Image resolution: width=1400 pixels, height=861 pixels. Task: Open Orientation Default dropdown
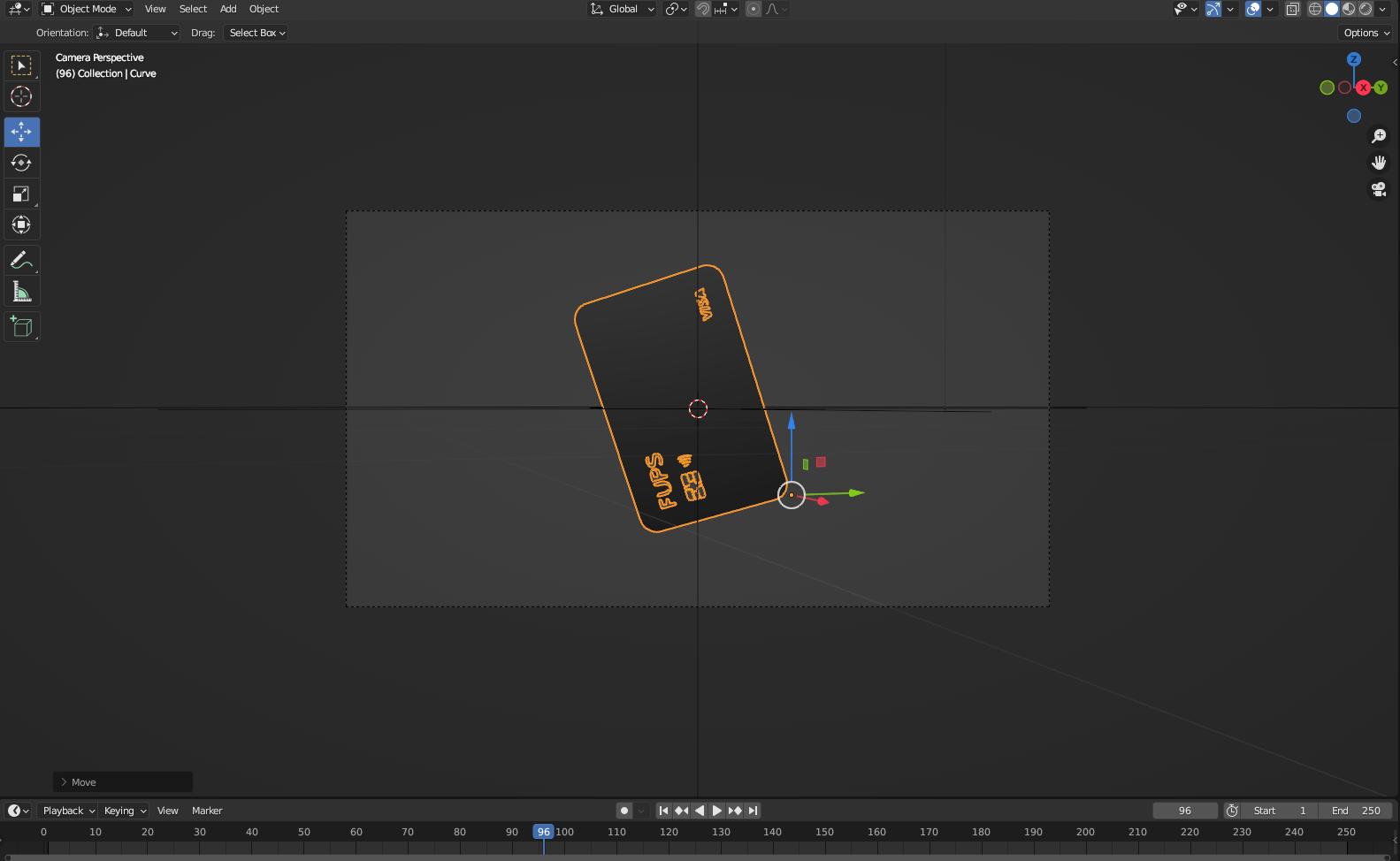tap(137, 33)
